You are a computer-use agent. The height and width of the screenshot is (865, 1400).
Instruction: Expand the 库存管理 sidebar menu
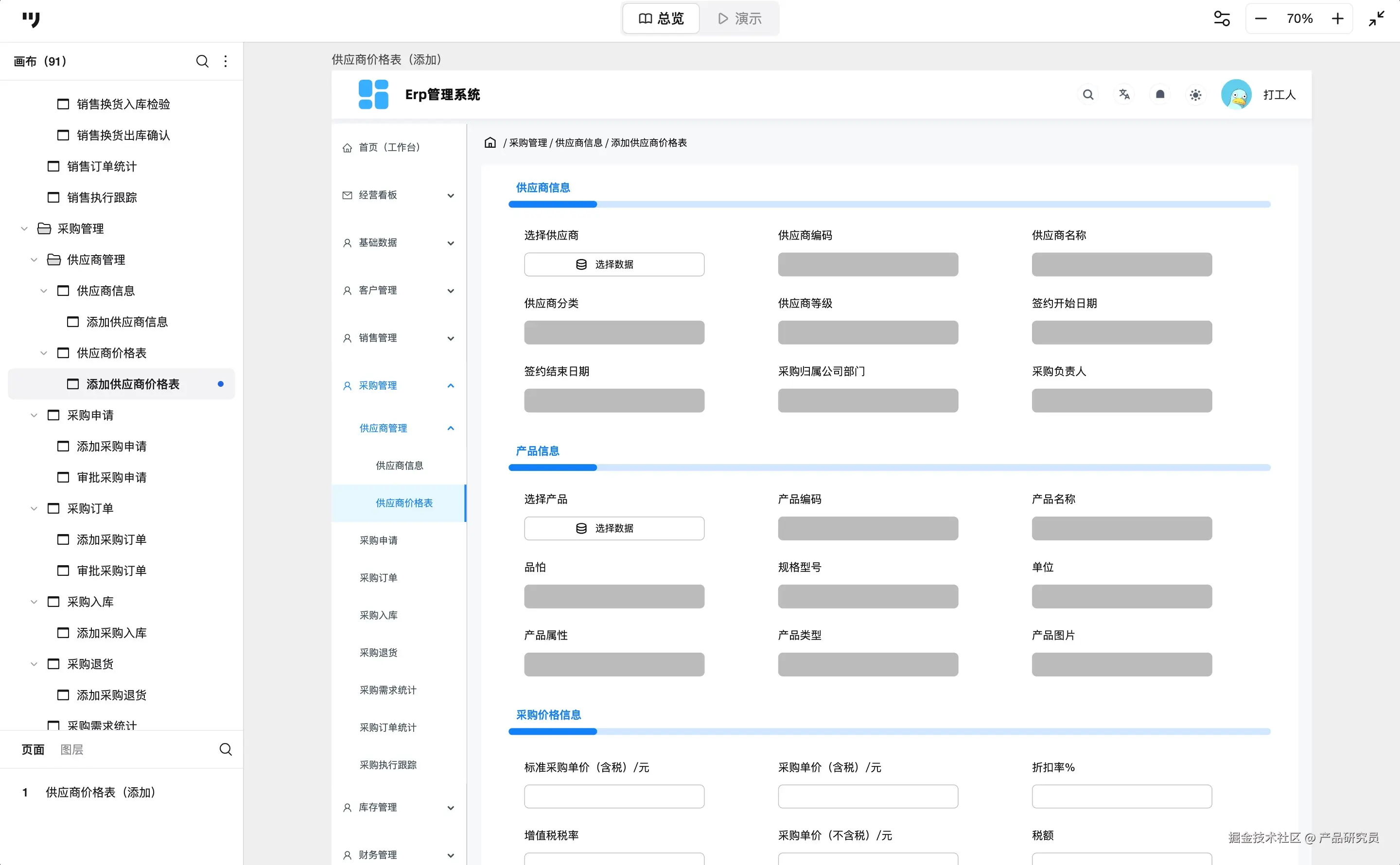(450, 808)
